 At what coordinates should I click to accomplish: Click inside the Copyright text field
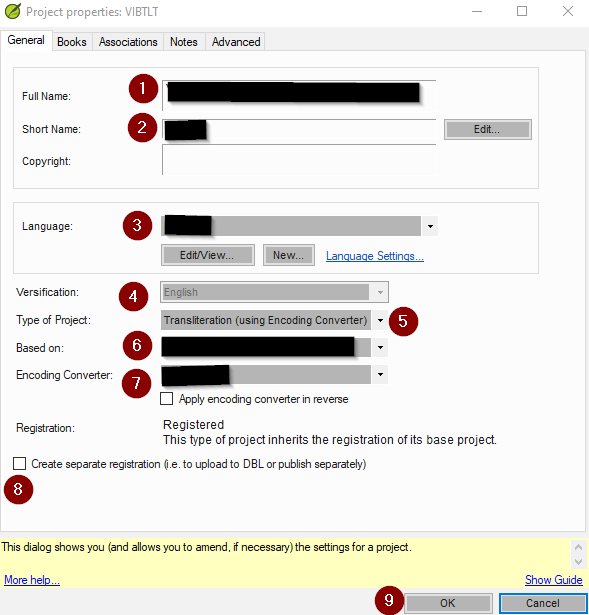pos(299,160)
